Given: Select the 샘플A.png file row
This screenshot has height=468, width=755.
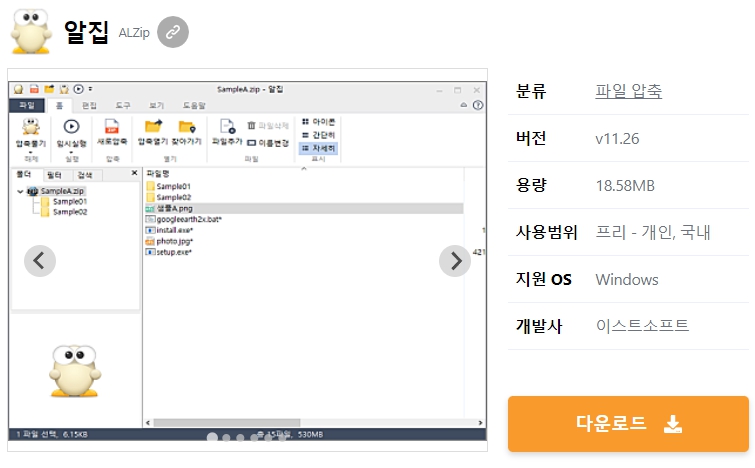Looking at the screenshot, I should pyautogui.click(x=303, y=208).
